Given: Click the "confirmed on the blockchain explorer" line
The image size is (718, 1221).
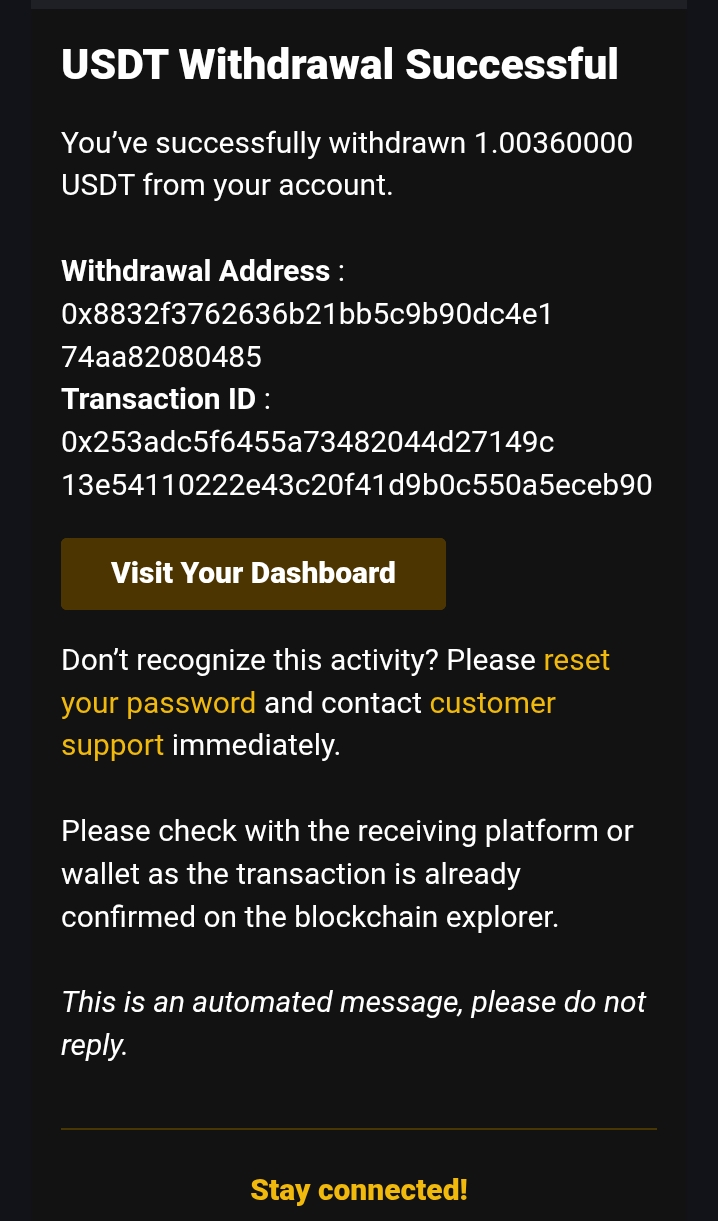Looking at the screenshot, I should [310, 917].
